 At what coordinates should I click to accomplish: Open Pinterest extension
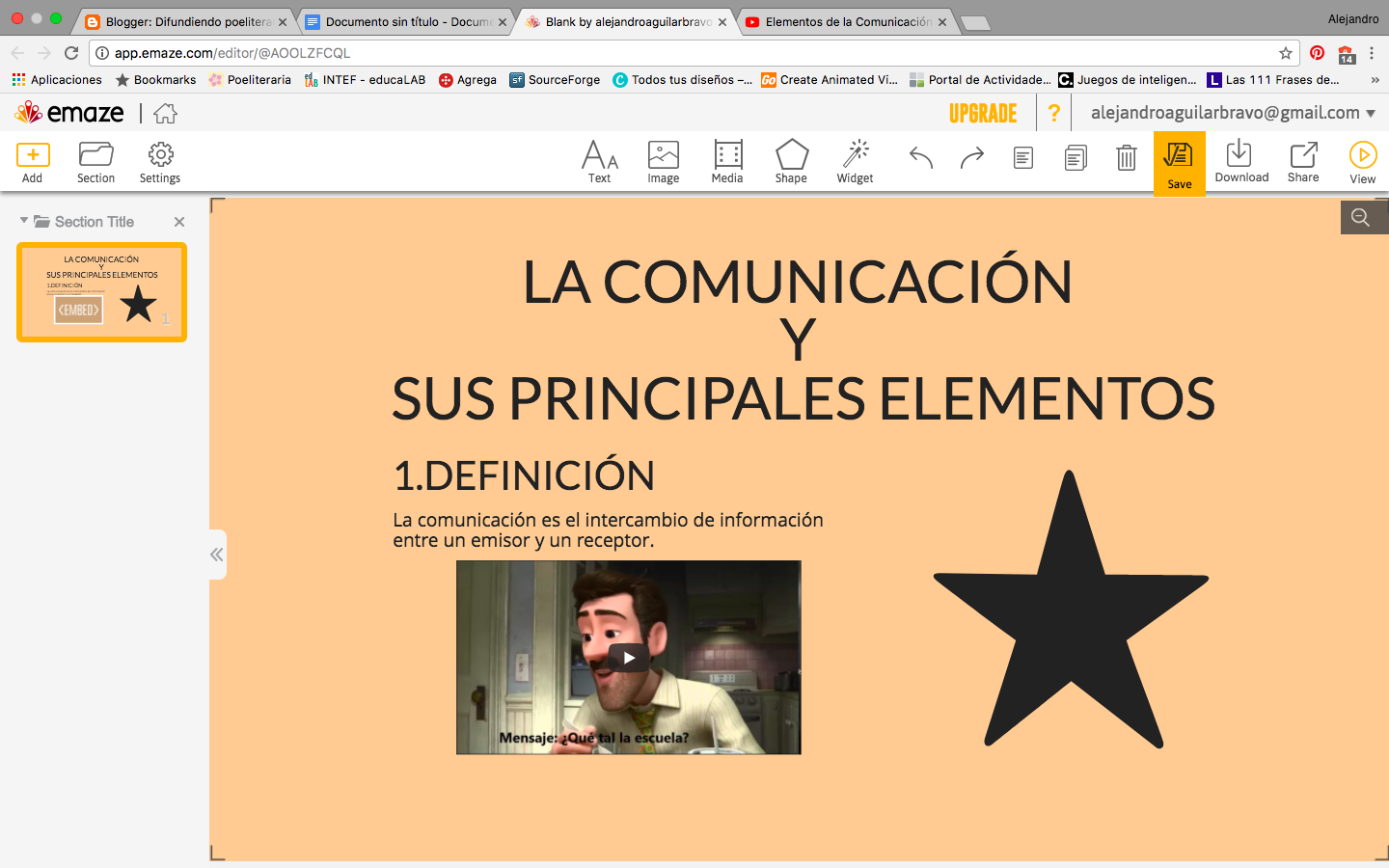pyautogui.click(x=1318, y=53)
